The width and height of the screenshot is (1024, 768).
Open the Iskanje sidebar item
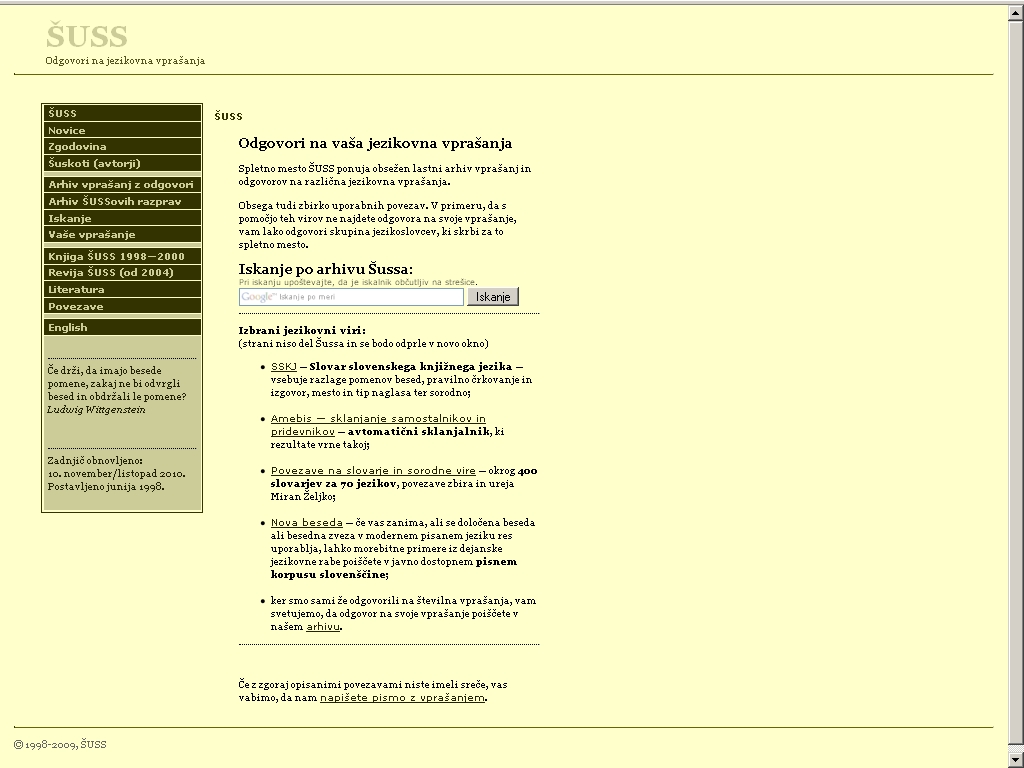70,218
